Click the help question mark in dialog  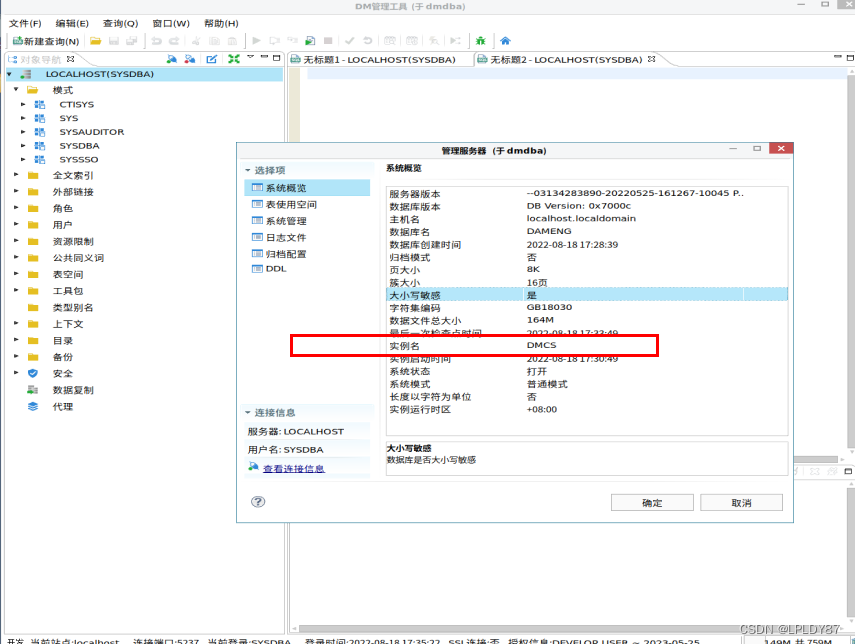point(258,502)
